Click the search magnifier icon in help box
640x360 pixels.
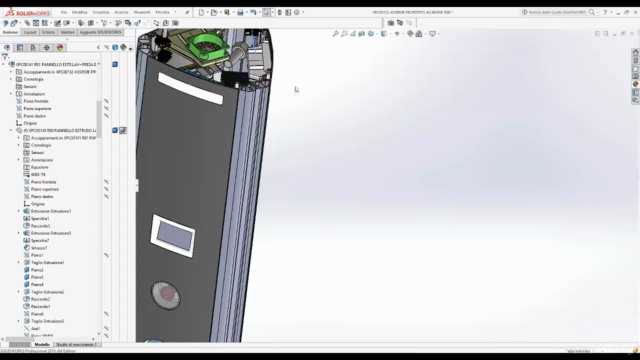(591, 12)
